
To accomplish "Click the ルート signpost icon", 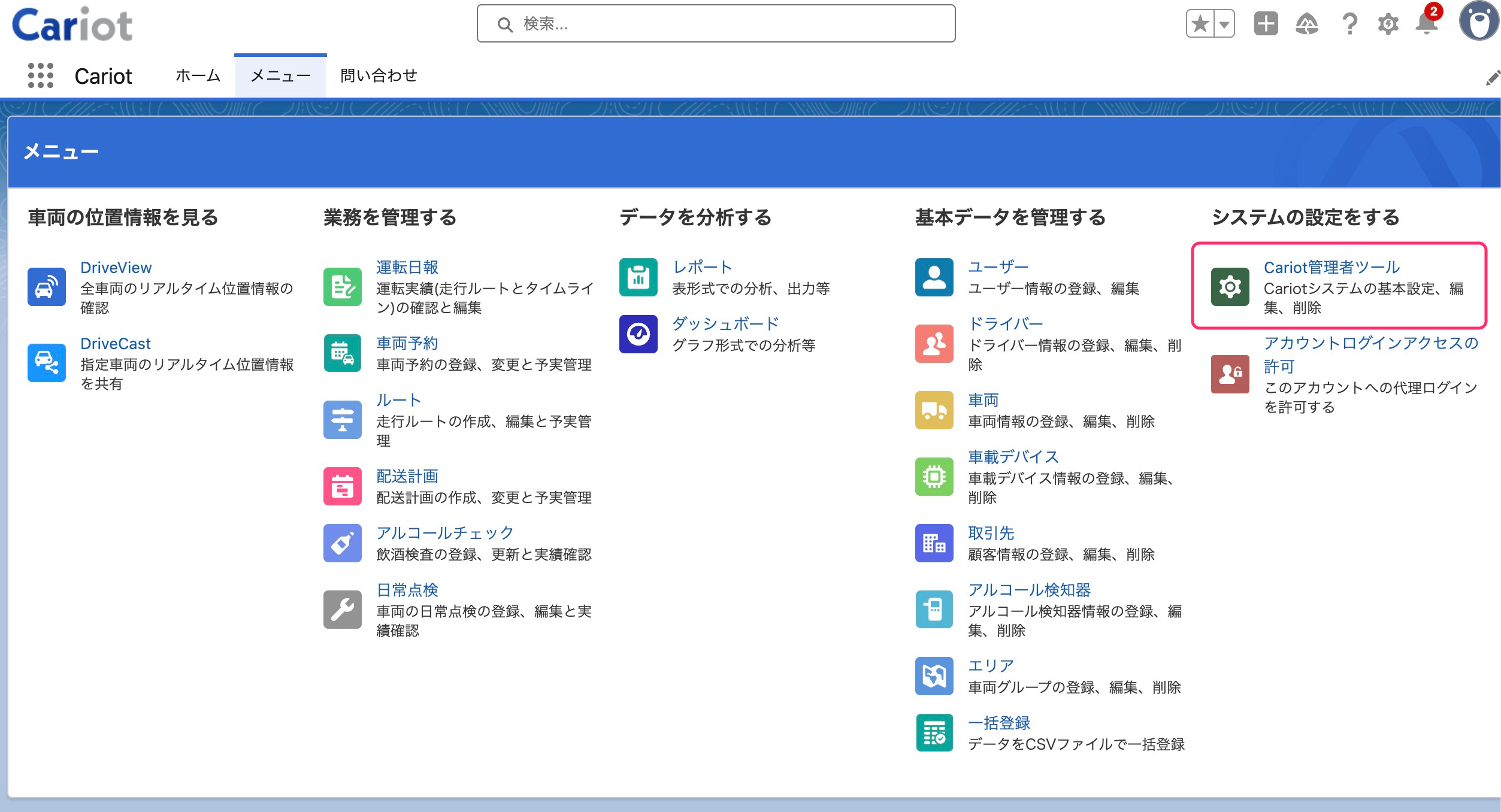I will (343, 420).
